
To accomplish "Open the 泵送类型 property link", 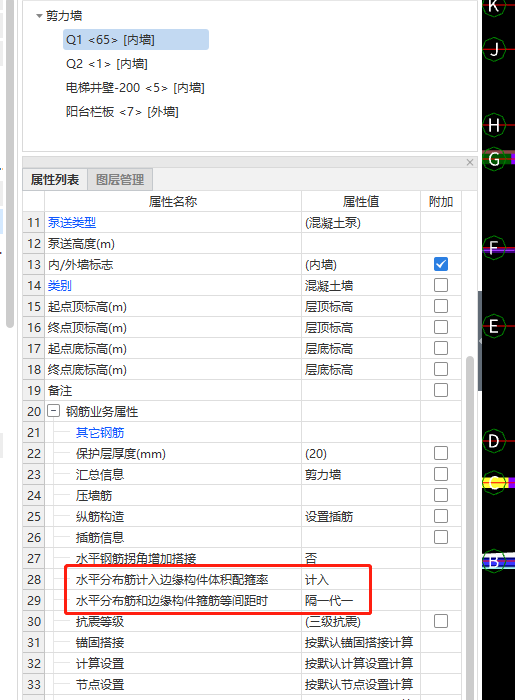I will [72, 222].
